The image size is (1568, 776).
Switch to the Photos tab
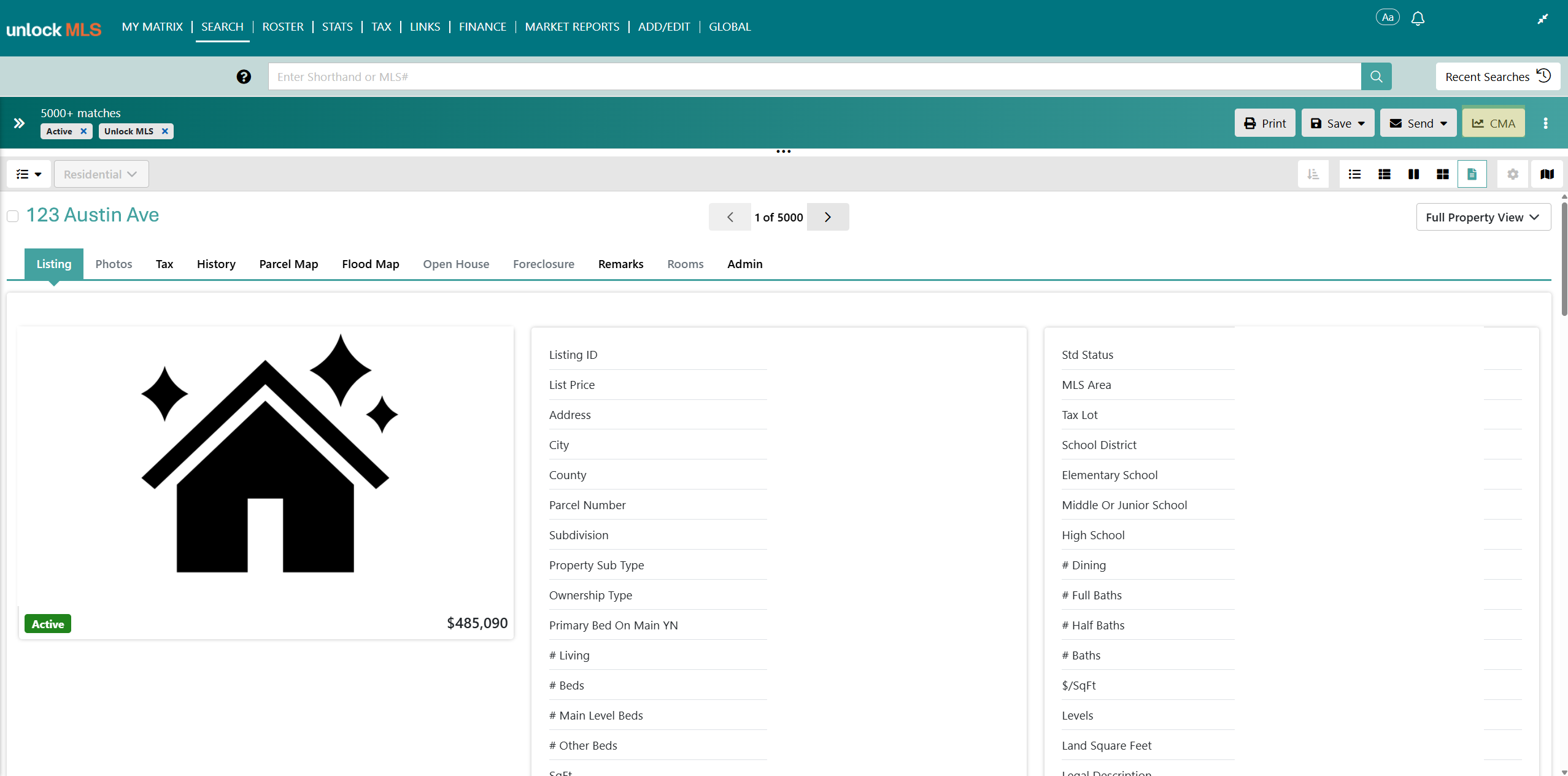pos(114,264)
